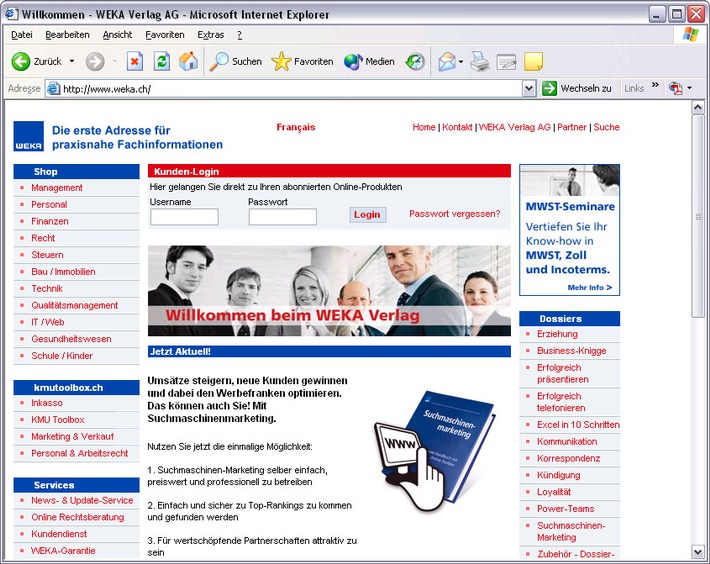
Task: Open the history (Verlauf) icon
Action: click(x=415, y=62)
